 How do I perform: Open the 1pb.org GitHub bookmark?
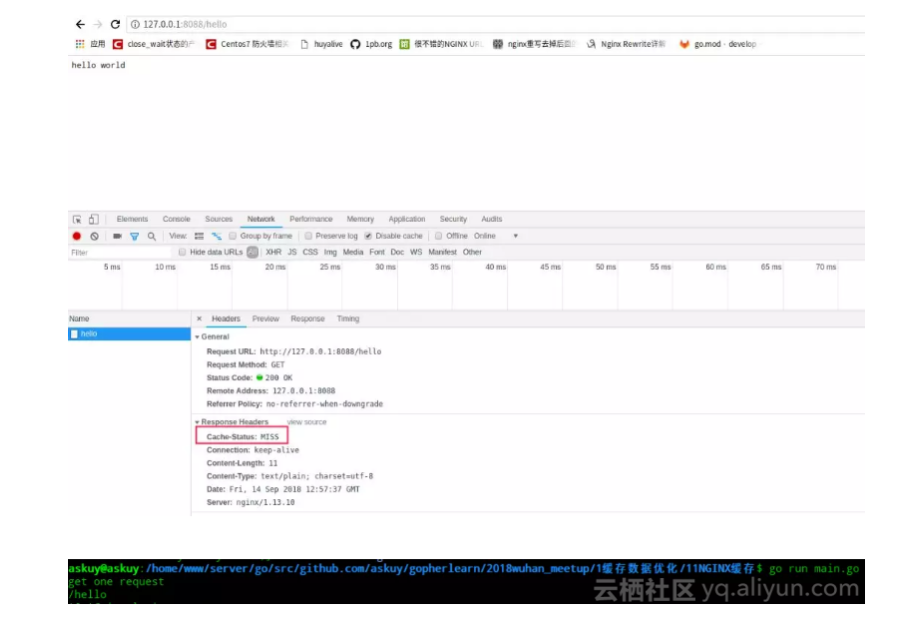pos(372,44)
